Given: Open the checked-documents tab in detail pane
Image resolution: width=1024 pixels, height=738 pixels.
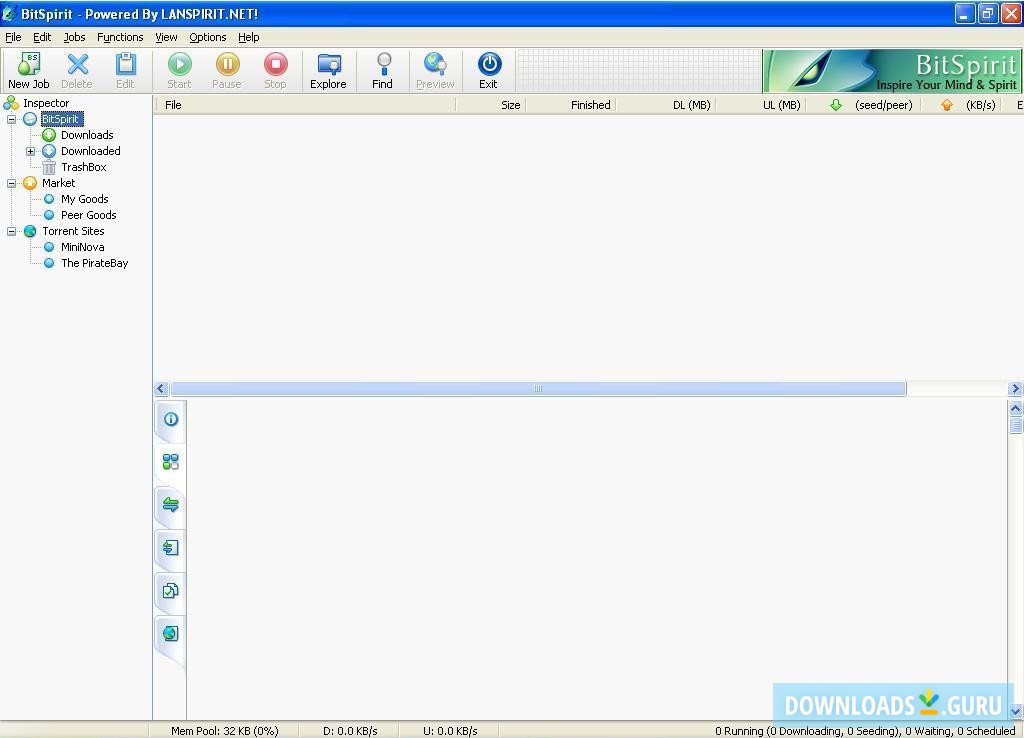Looking at the screenshot, I should click(171, 591).
